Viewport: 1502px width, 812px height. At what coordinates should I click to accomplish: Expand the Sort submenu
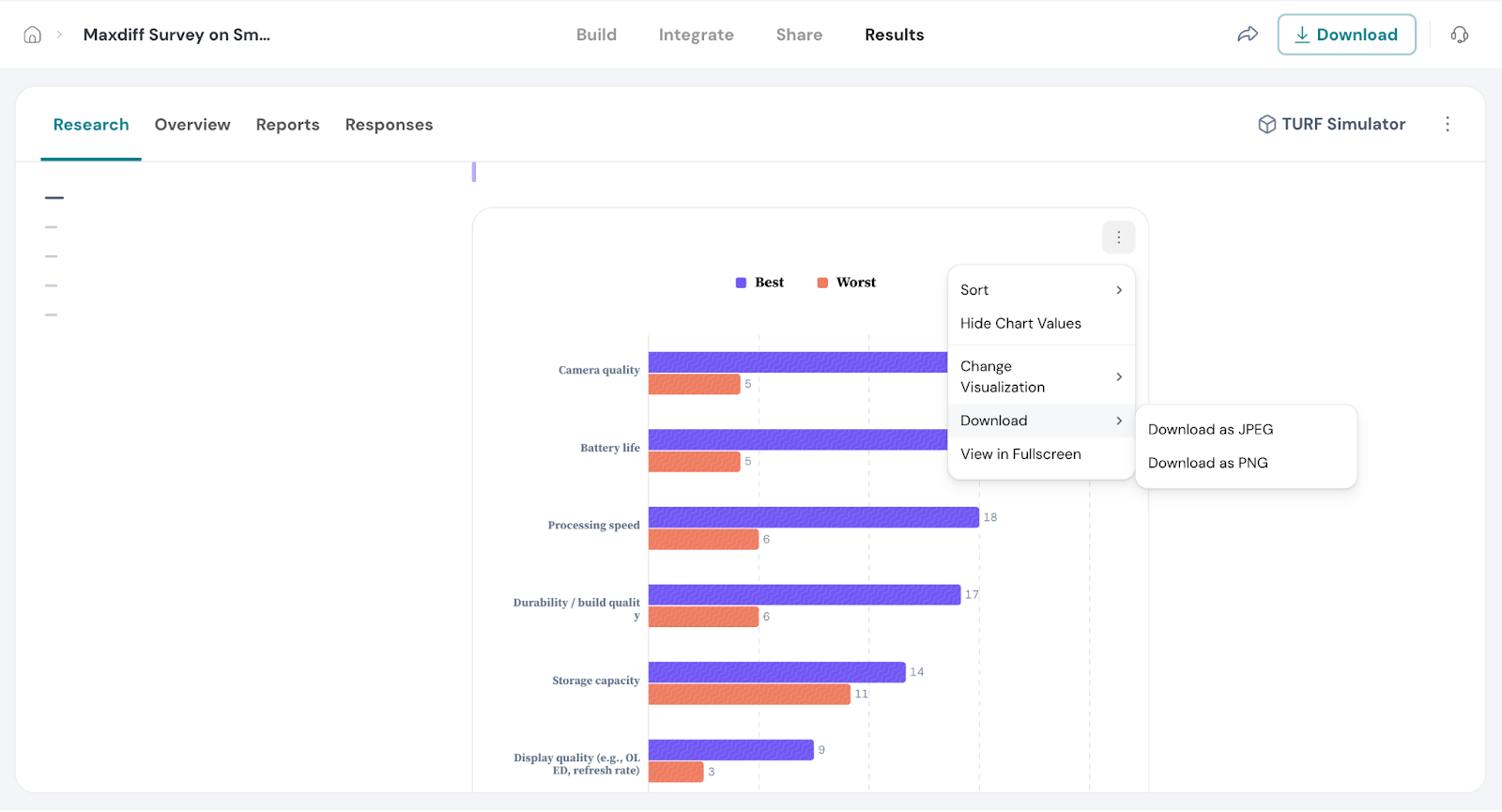pos(1040,290)
